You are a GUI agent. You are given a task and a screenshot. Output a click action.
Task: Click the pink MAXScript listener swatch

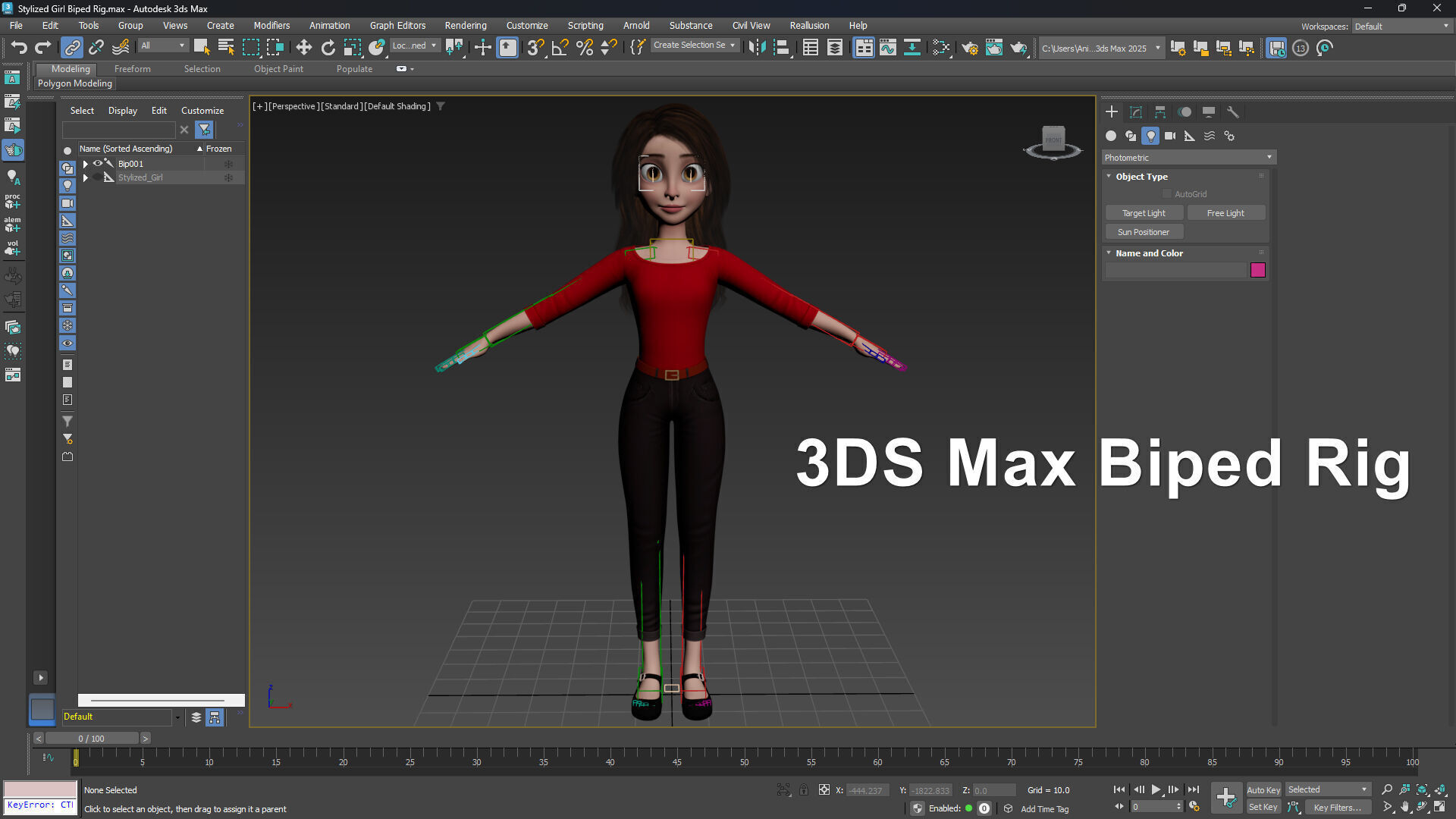tap(40, 789)
